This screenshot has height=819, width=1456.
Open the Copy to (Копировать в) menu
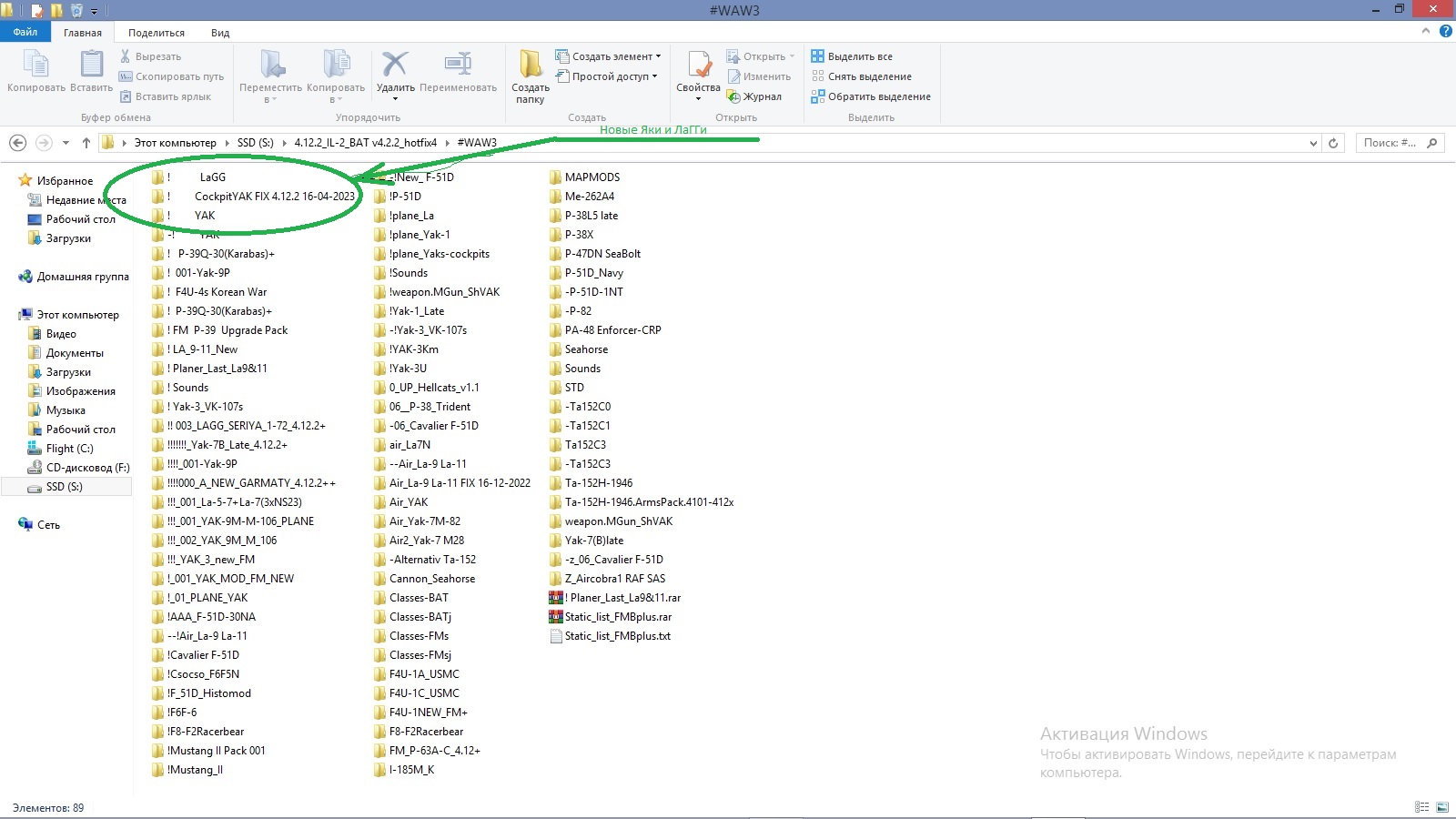(x=336, y=76)
